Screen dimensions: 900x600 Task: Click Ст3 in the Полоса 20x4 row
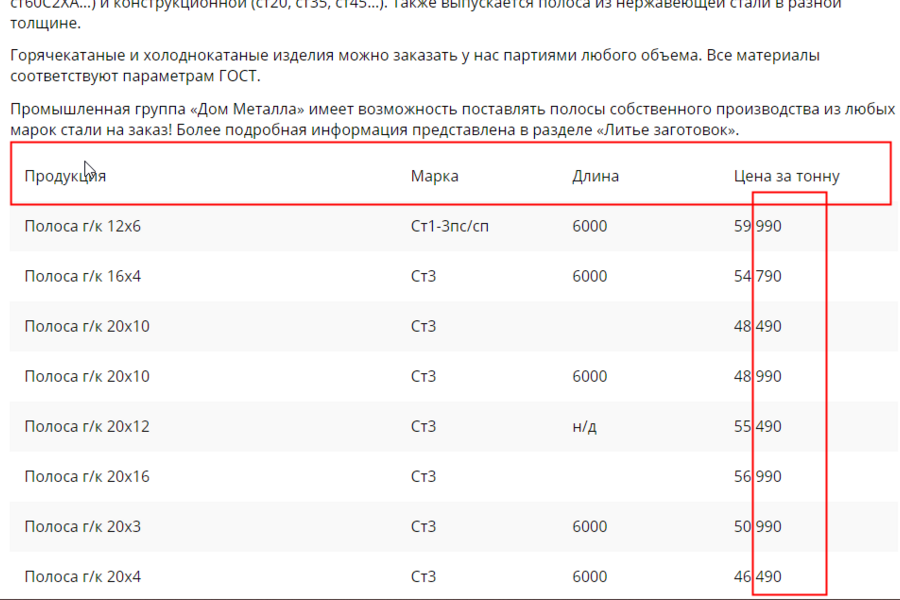[x=423, y=576]
